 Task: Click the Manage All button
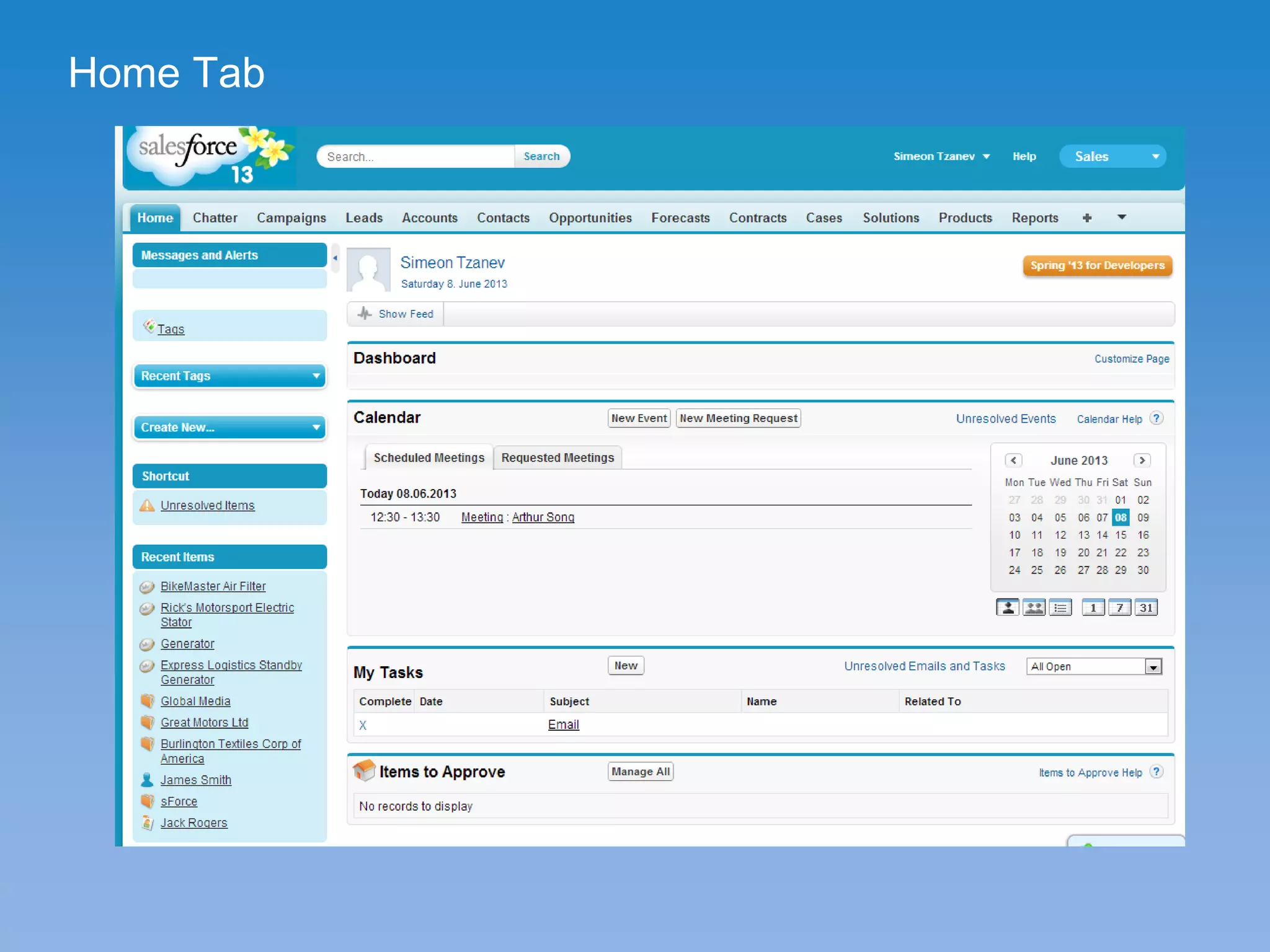(x=641, y=771)
